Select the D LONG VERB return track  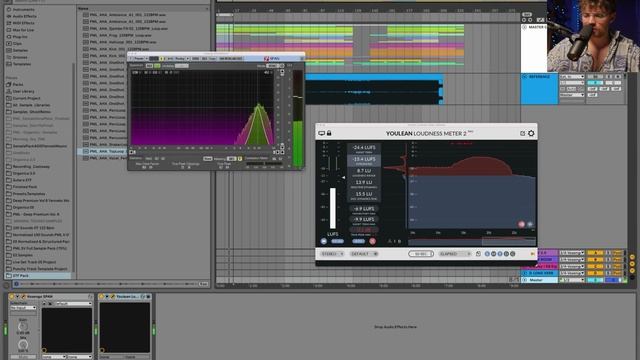coord(540,273)
